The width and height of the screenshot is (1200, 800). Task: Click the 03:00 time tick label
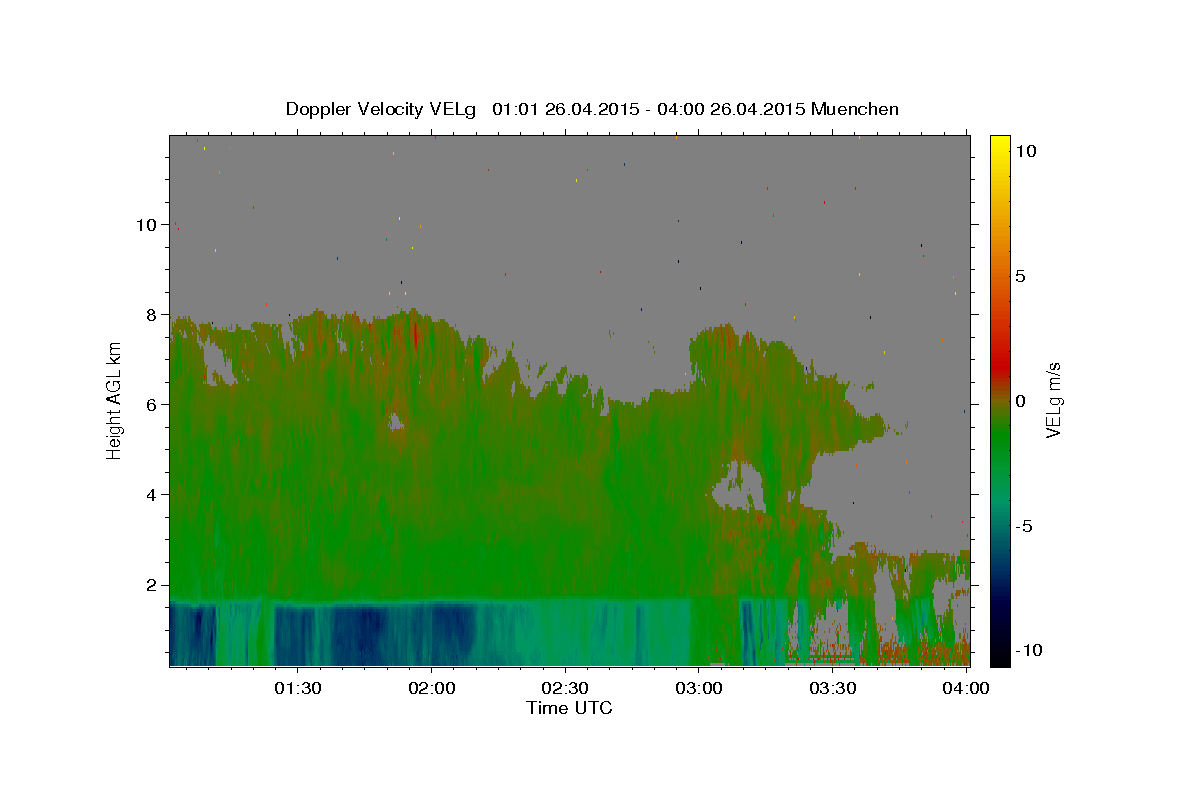699,688
